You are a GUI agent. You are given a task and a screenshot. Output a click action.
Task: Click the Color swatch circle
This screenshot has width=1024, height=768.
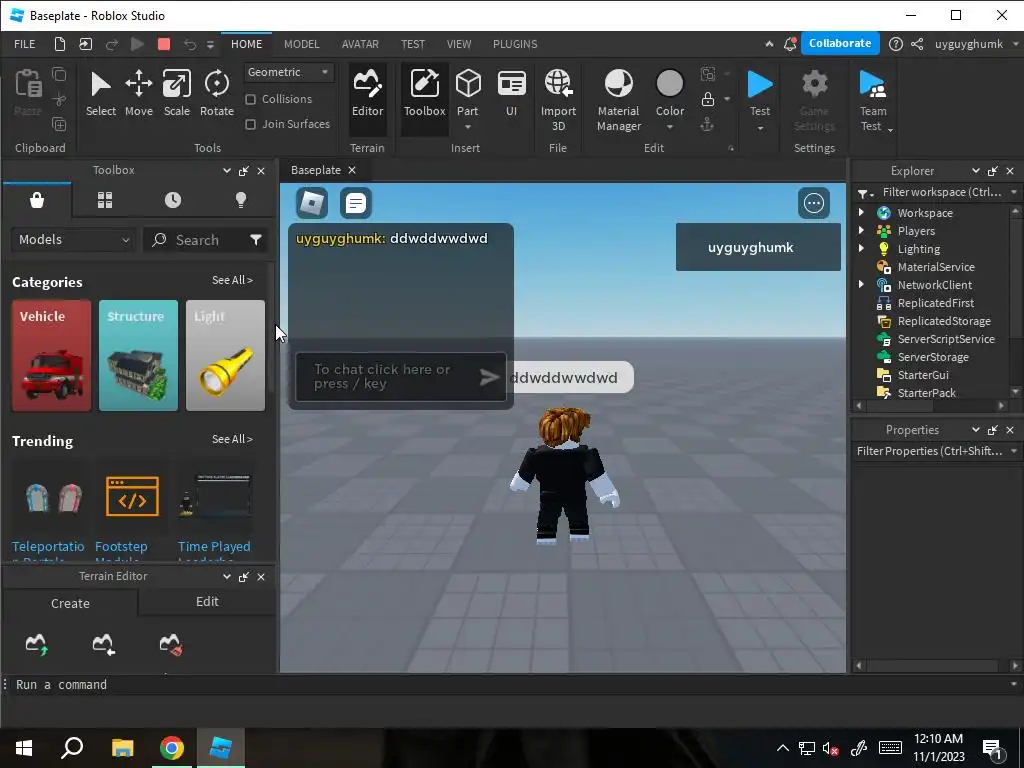(669, 84)
